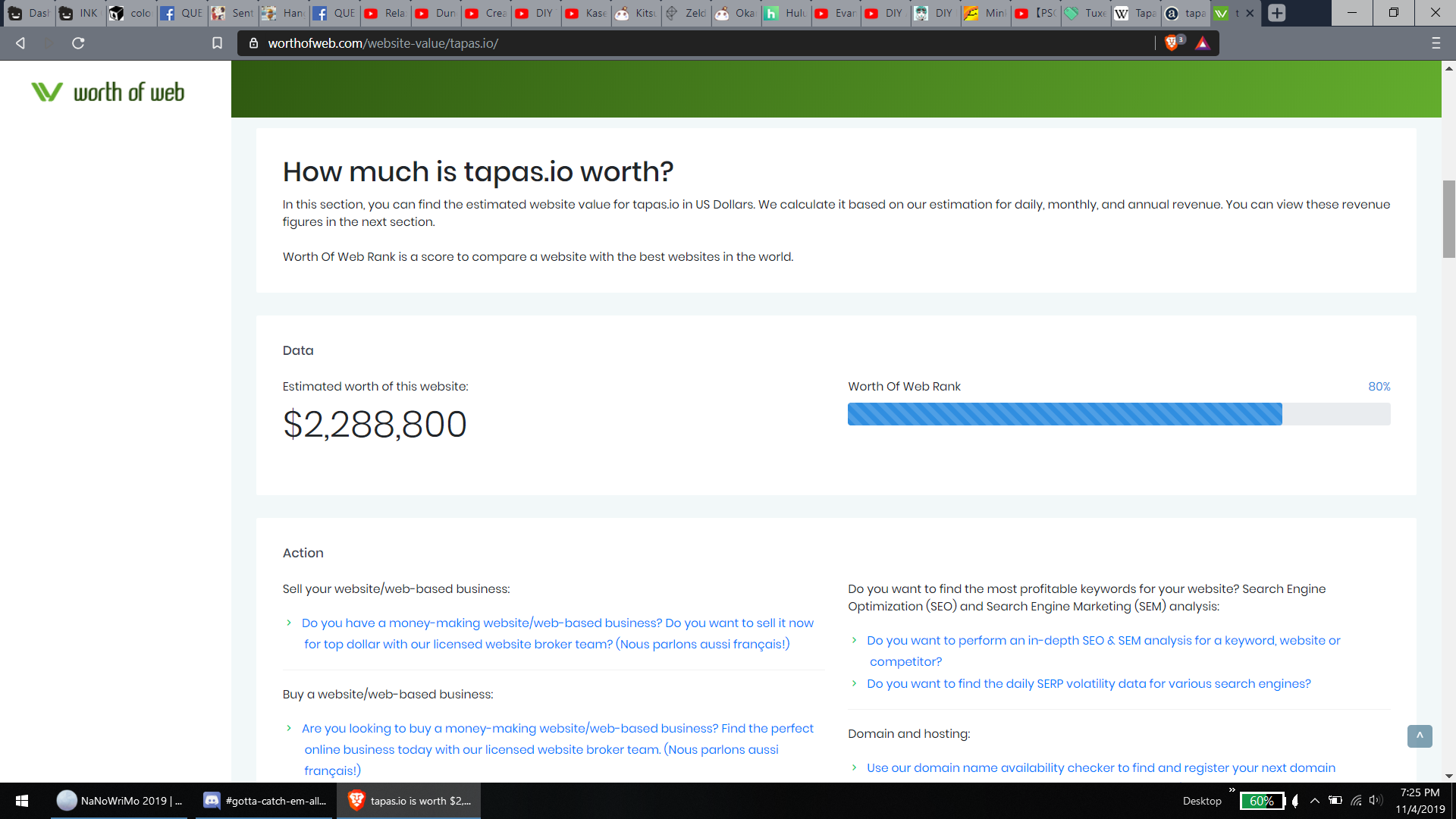This screenshot has height=819, width=1456.
Task: Click the Brave Shields lion icon
Action: click(x=1172, y=43)
